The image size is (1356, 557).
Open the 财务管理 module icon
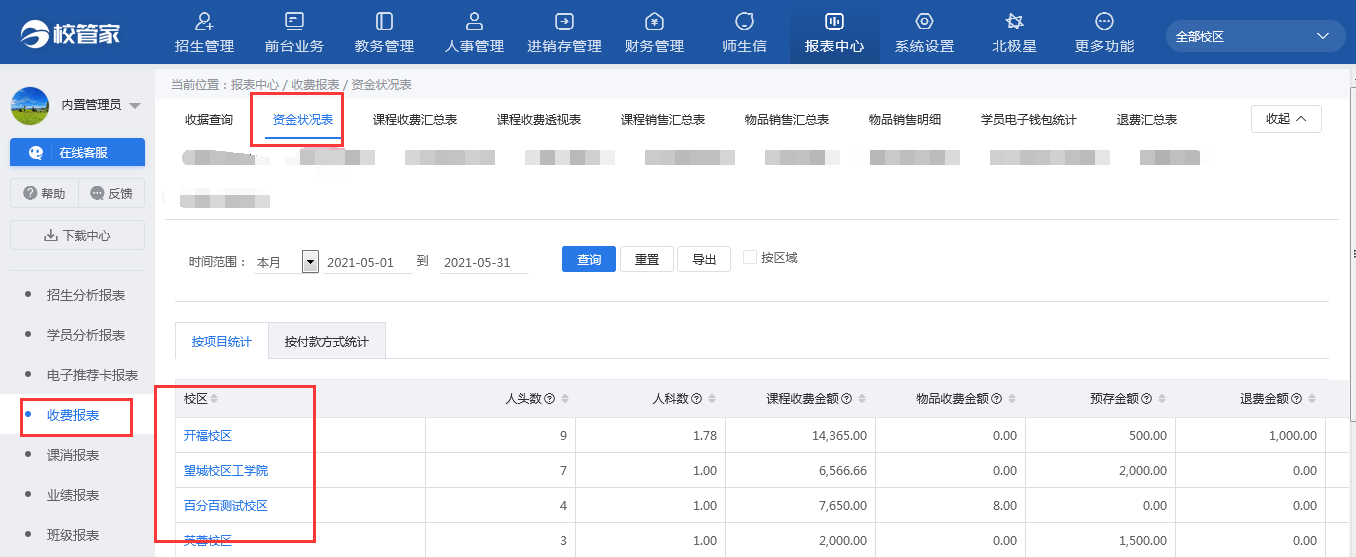(x=654, y=21)
